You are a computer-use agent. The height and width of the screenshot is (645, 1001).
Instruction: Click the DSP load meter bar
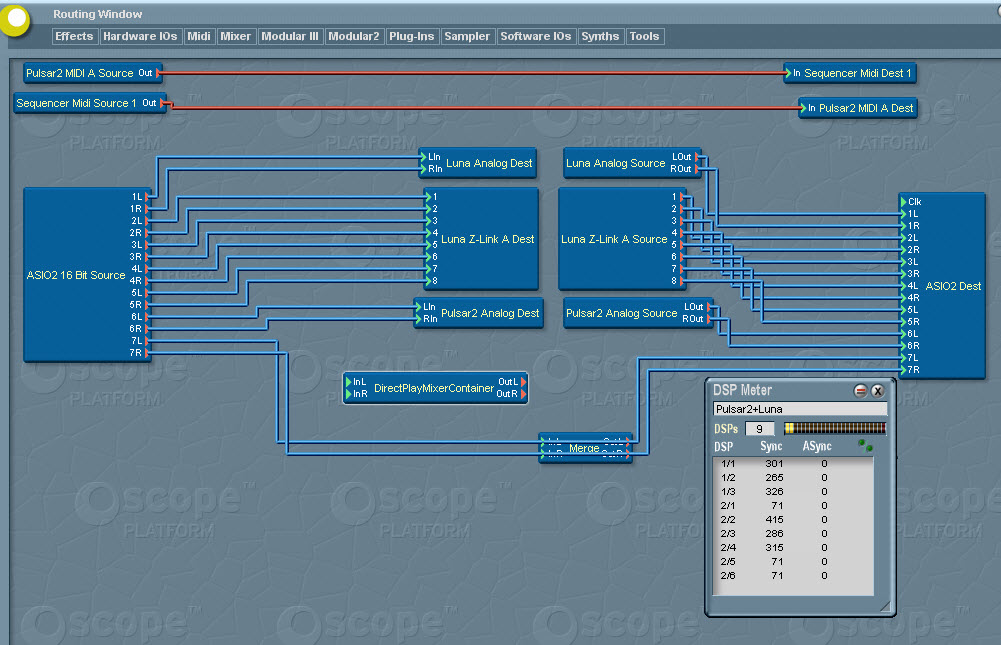click(835, 428)
